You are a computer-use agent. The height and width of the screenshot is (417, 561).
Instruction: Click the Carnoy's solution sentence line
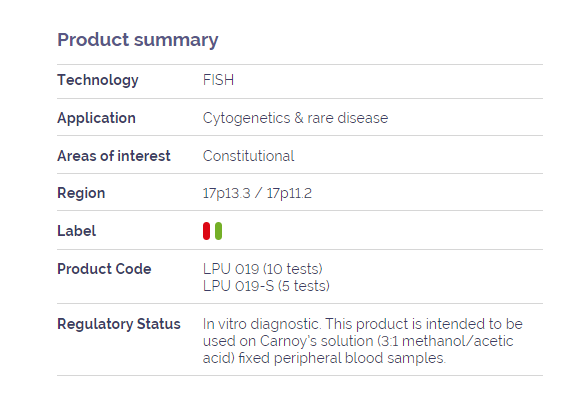358,341
